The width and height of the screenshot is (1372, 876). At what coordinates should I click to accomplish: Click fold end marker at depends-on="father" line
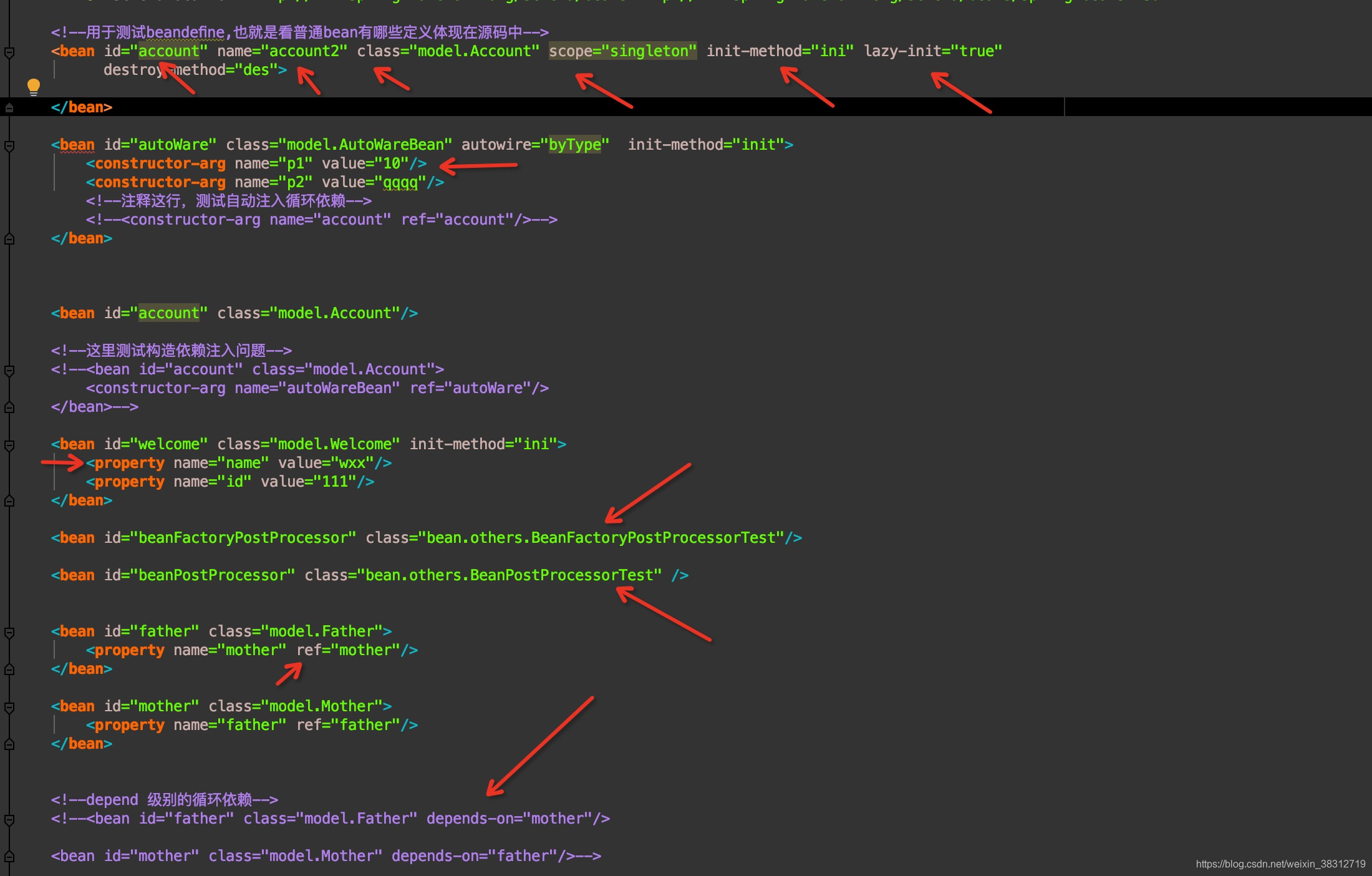coord(9,856)
